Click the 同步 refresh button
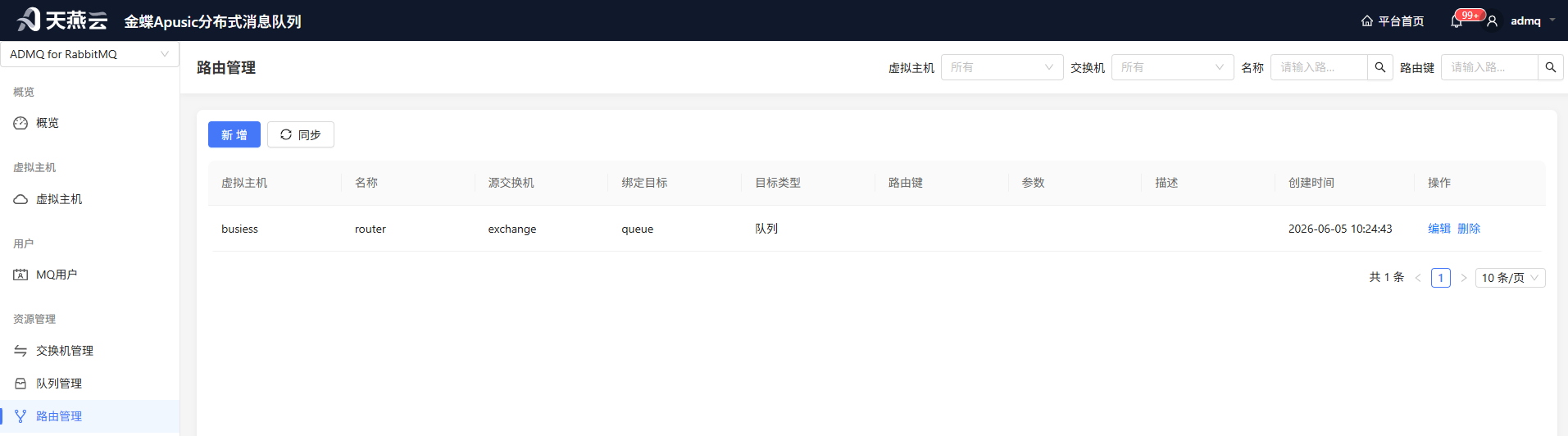 tap(301, 134)
